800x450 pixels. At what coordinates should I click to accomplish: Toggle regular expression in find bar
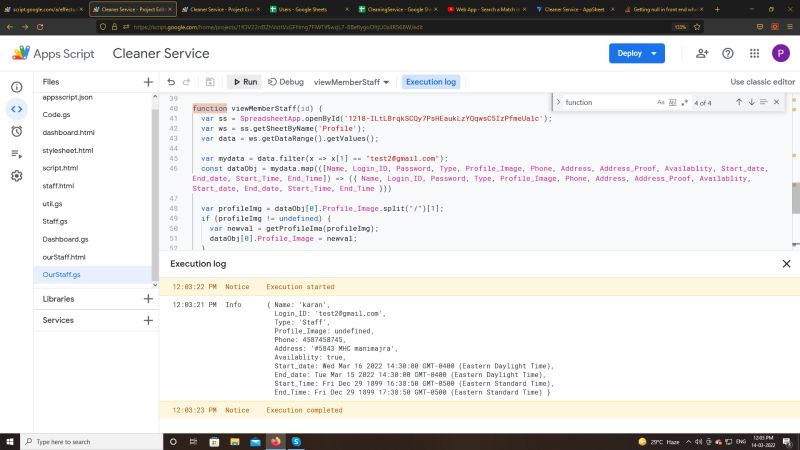click(x=685, y=103)
